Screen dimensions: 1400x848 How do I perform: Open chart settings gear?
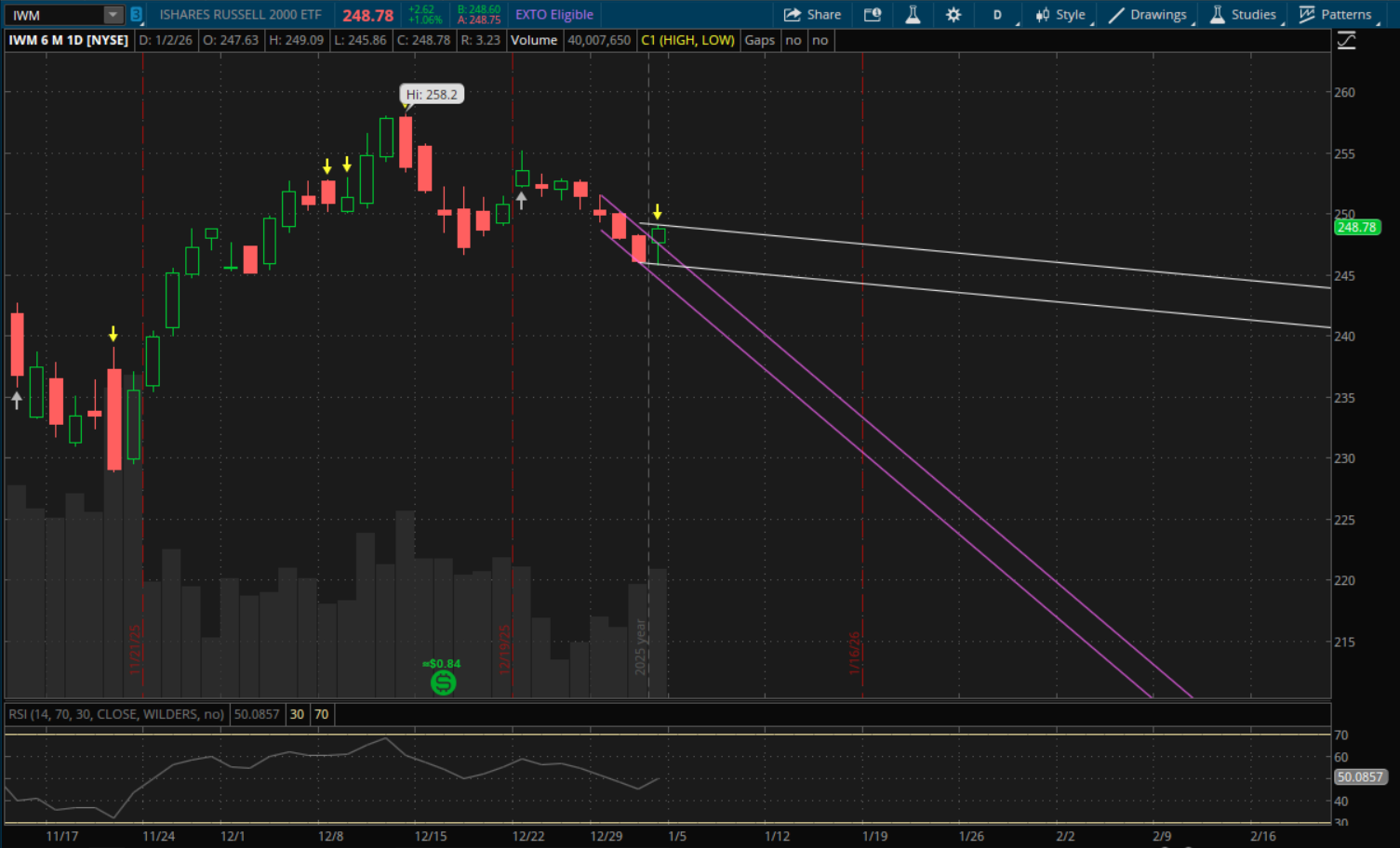pyautogui.click(x=953, y=15)
